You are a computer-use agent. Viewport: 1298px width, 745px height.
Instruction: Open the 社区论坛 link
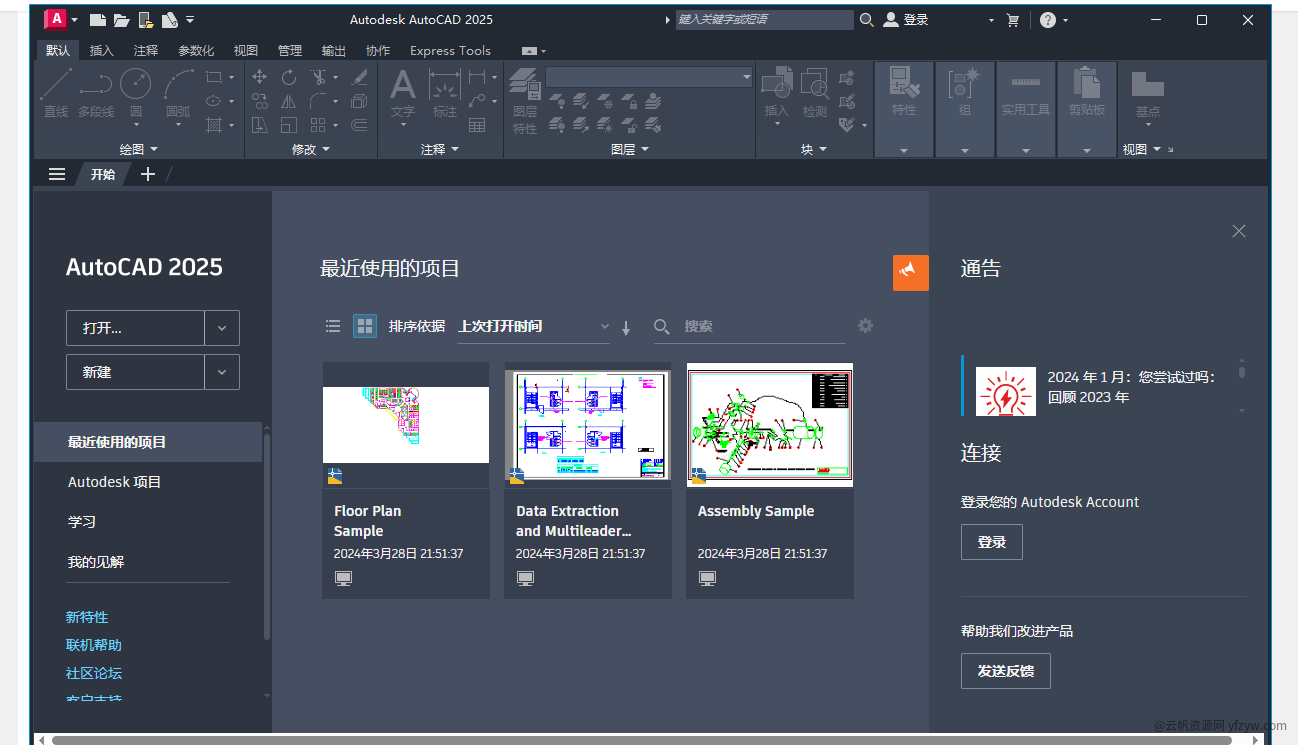tap(94, 673)
